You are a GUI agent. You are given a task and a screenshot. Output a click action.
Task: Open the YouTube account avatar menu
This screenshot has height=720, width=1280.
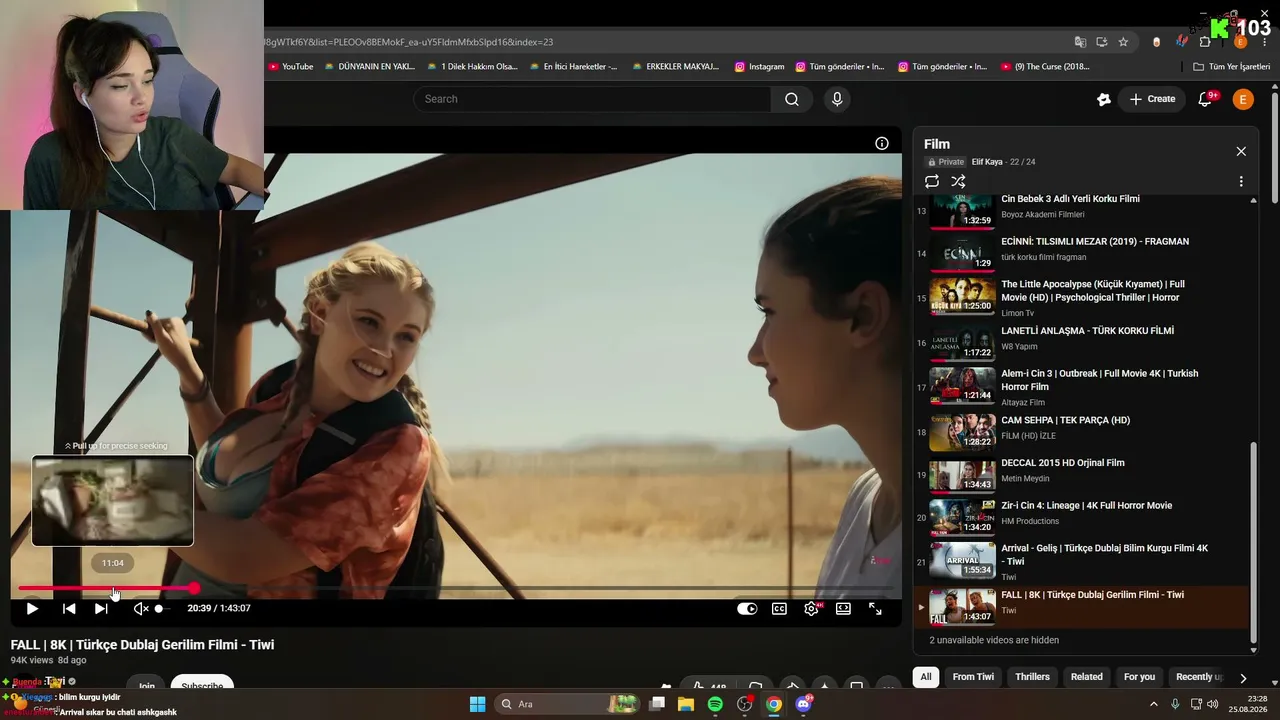pyautogui.click(x=1243, y=99)
